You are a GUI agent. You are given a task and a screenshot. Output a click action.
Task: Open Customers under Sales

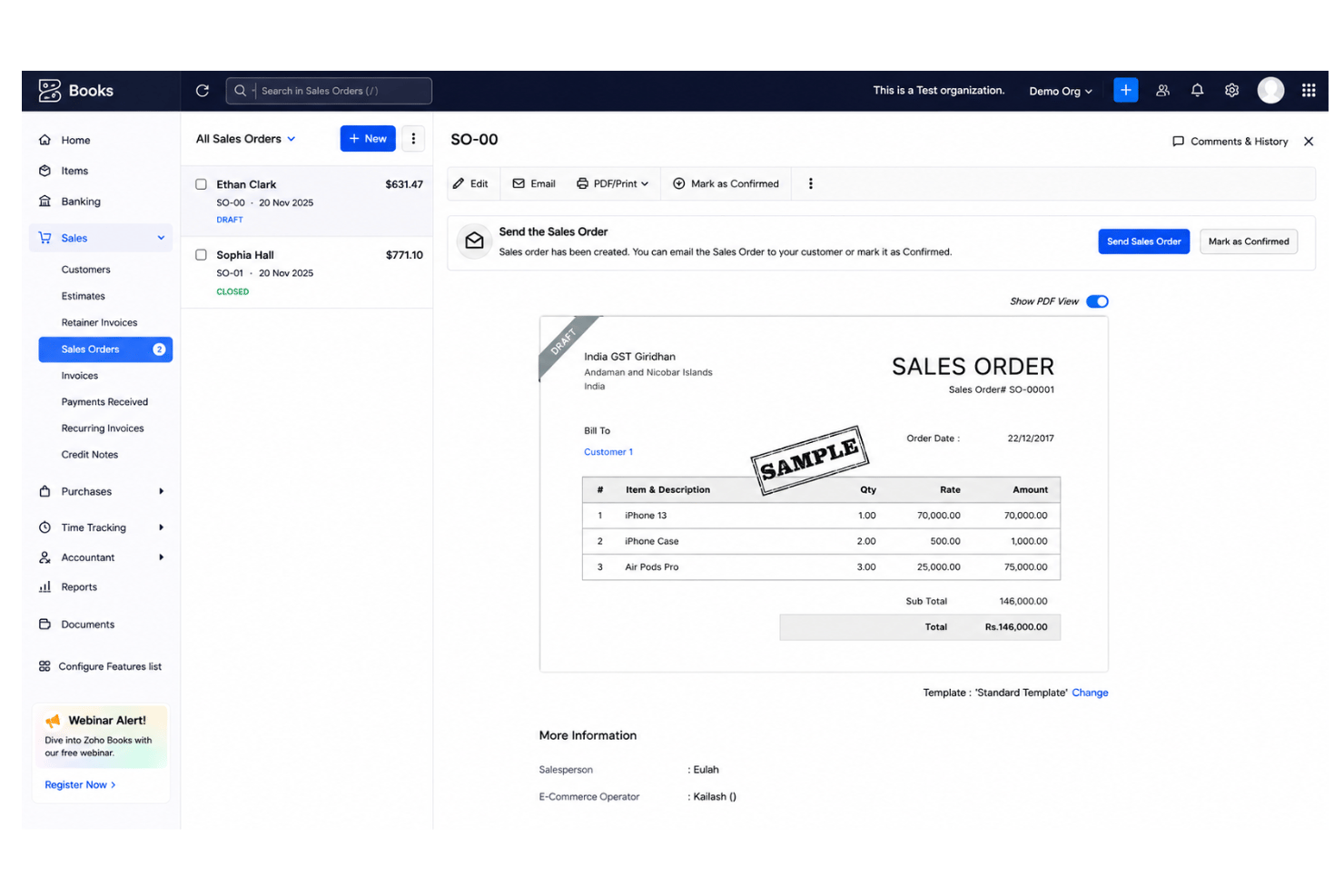pyautogui.click(x=85, y=270)
